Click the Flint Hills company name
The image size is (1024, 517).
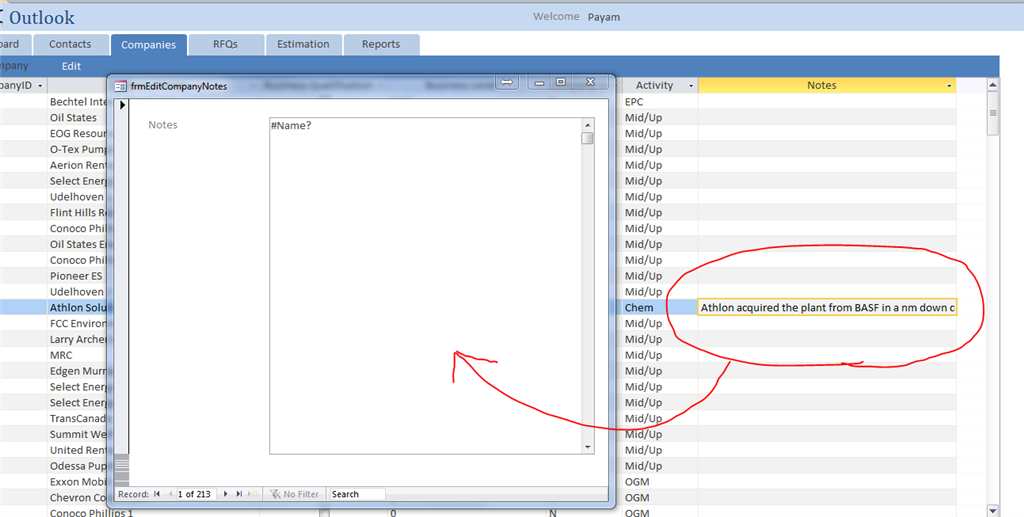(x=78, y=213)
